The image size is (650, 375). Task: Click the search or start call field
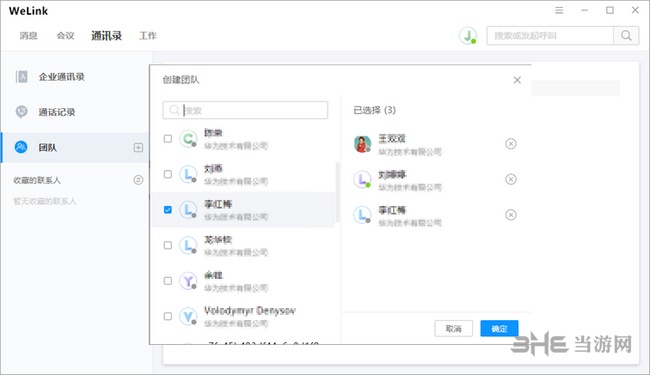click(x=550, y=36)
